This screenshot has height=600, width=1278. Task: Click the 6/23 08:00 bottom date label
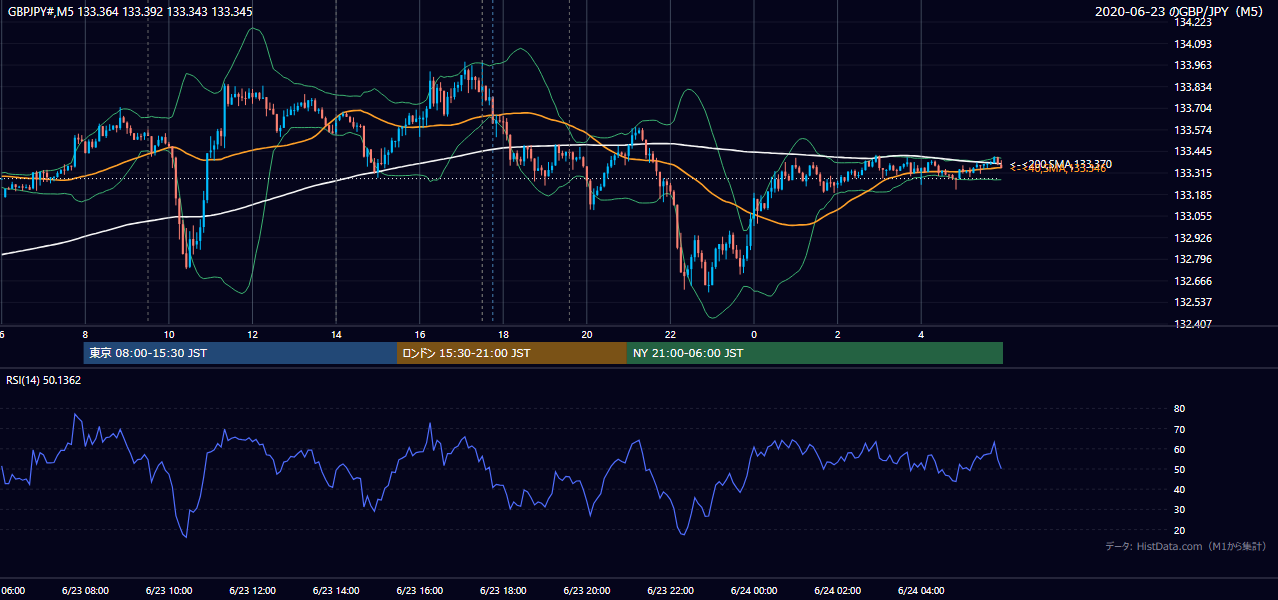[85, 590]
